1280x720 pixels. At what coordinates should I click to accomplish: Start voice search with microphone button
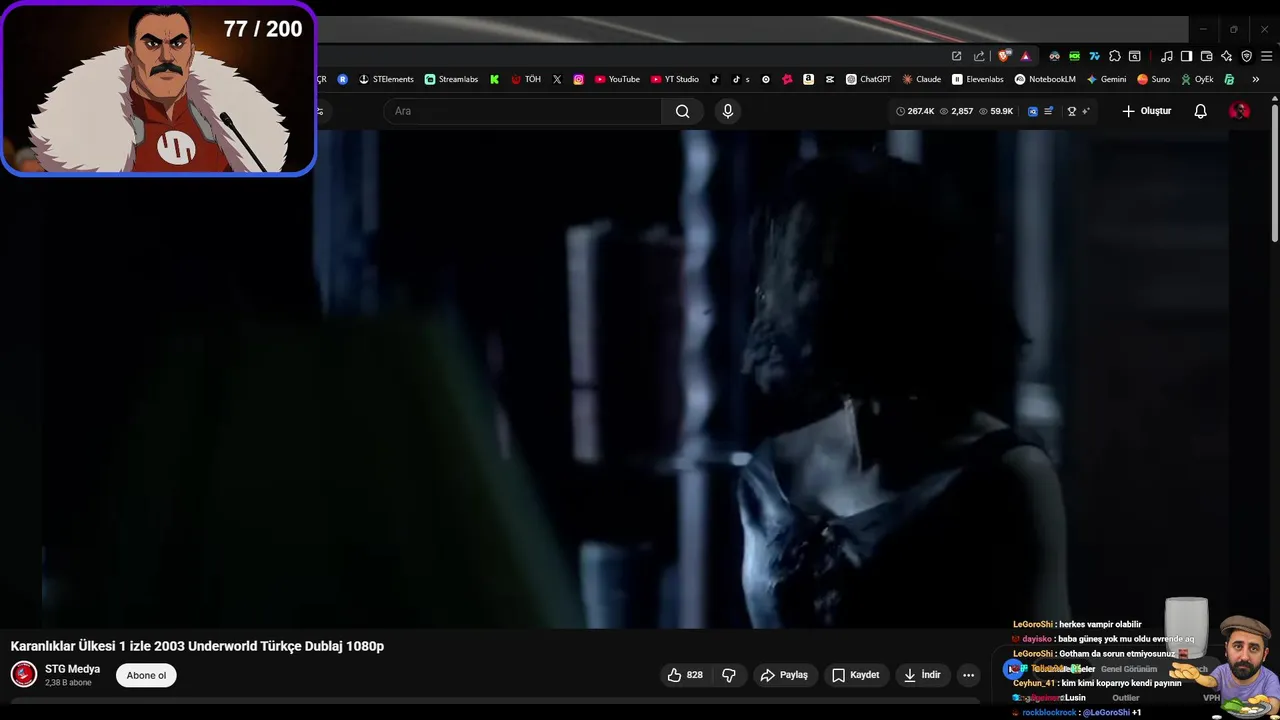tap(728, 111)
